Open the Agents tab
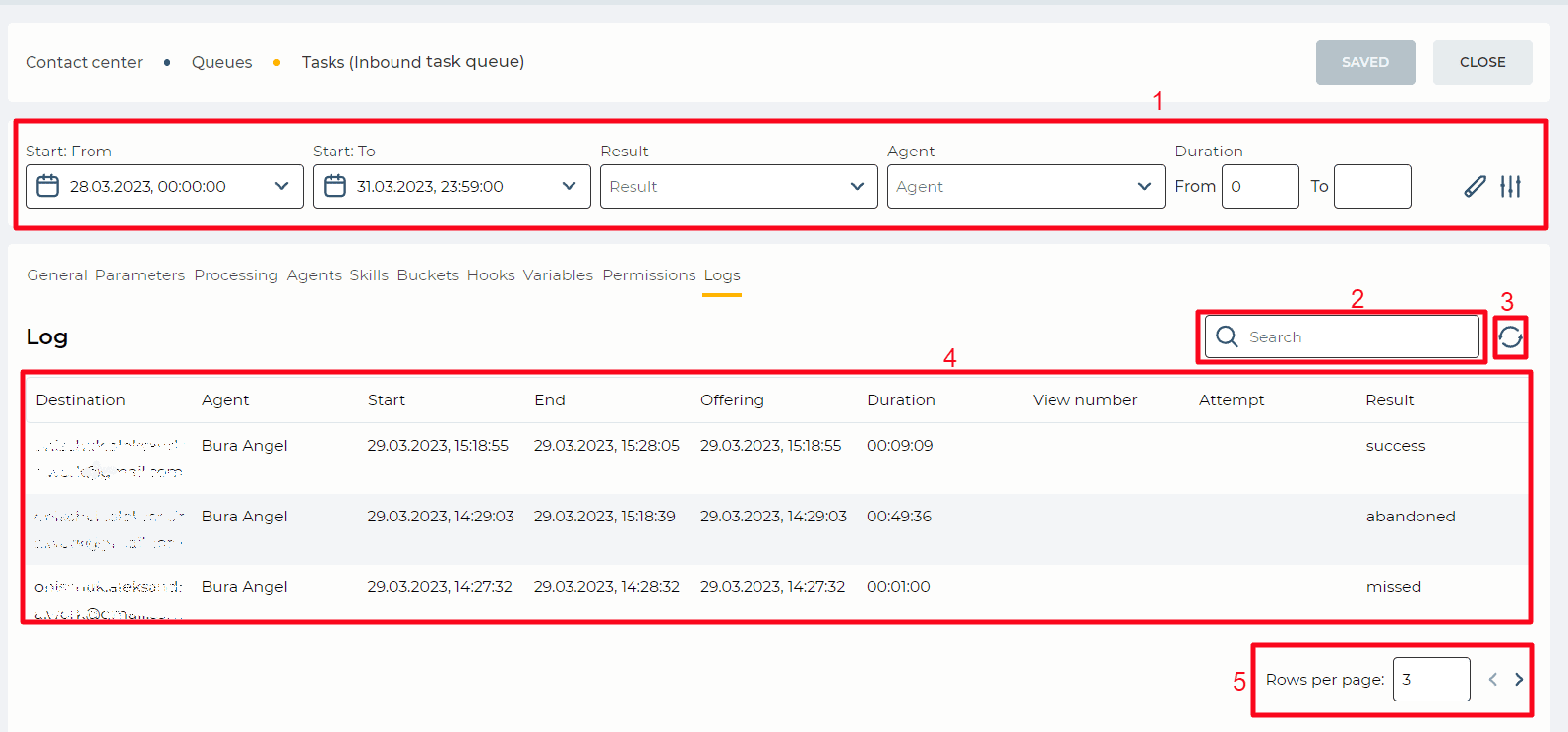The width and height of the screenshot is (1568, 732). coord(315,275)
